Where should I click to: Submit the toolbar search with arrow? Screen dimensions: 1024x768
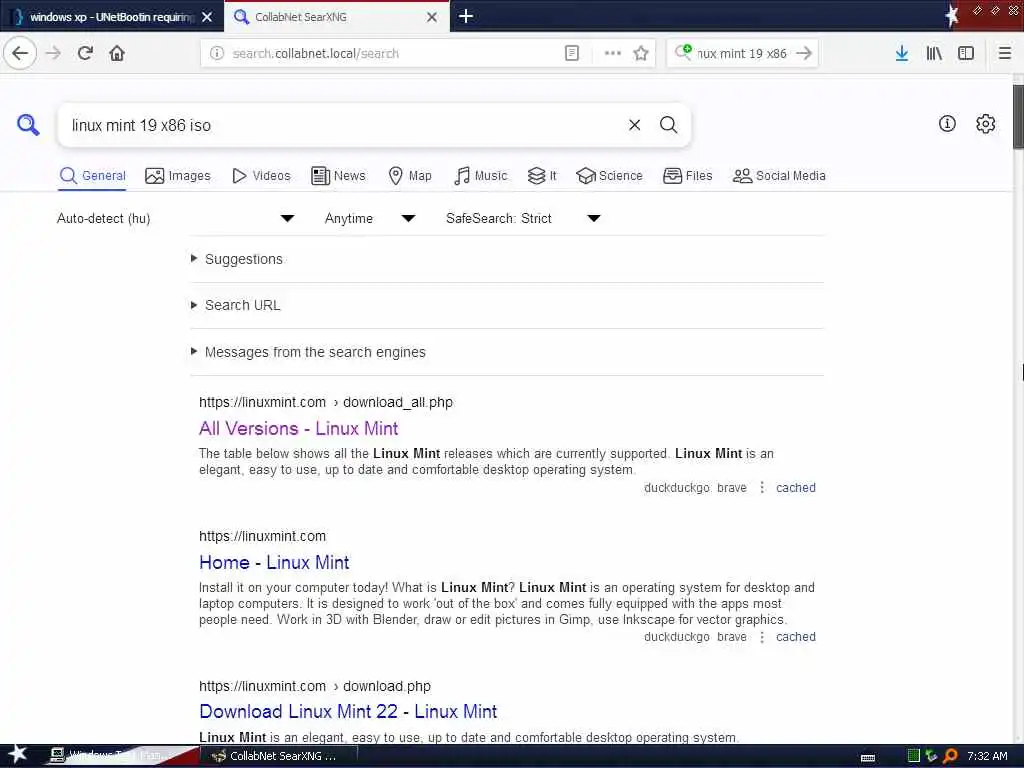coord(804,53)
